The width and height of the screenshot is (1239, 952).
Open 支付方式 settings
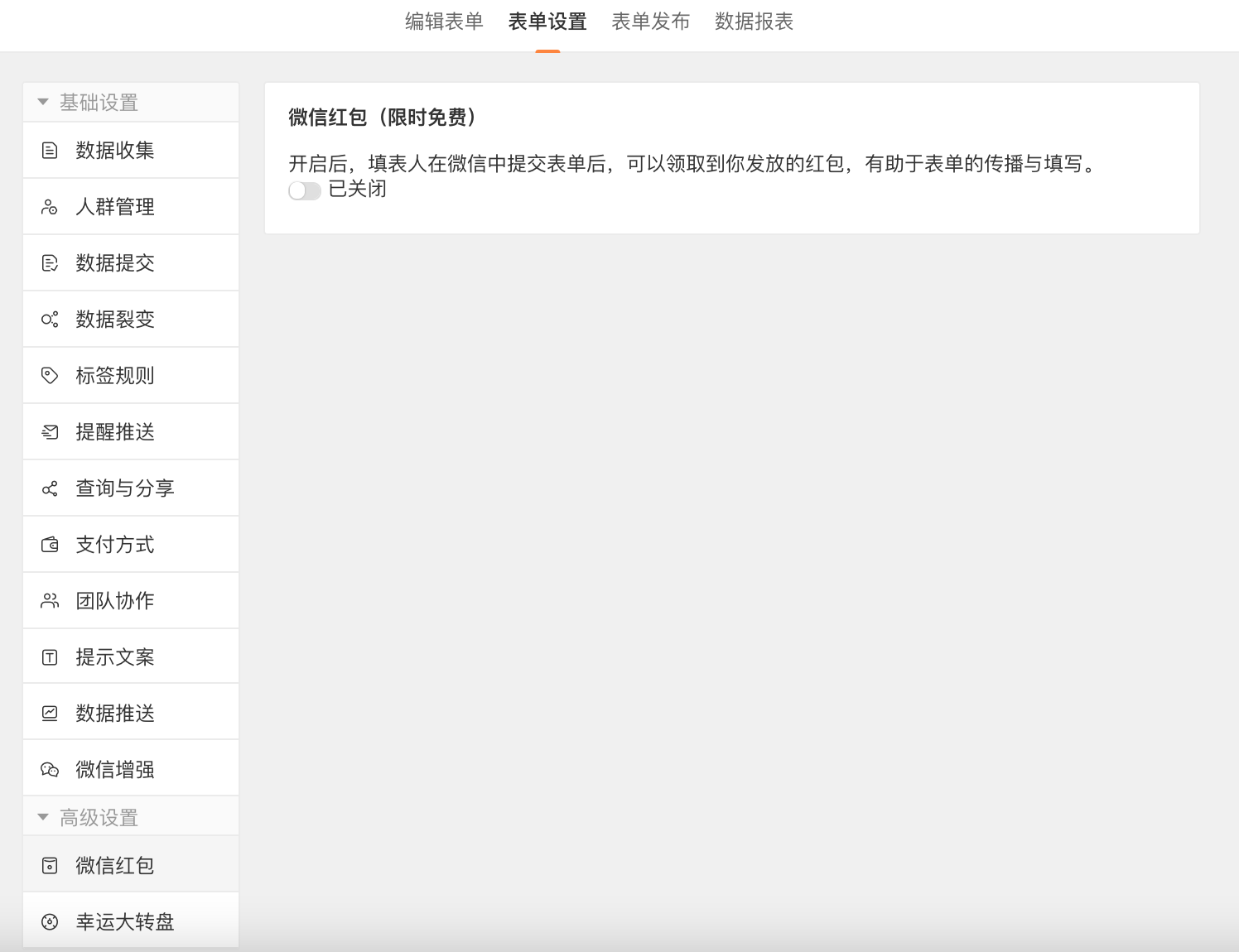pyautogui.click(x=131, y=544)
